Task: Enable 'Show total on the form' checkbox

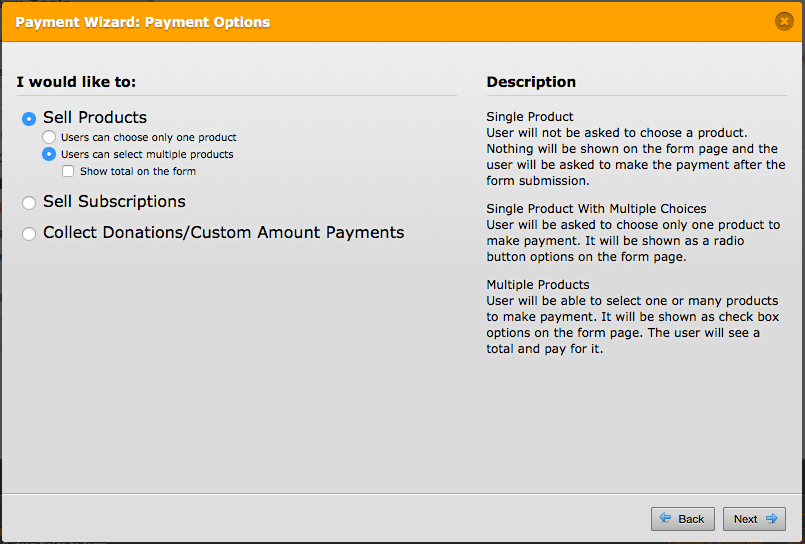Action: pos(68,171)
